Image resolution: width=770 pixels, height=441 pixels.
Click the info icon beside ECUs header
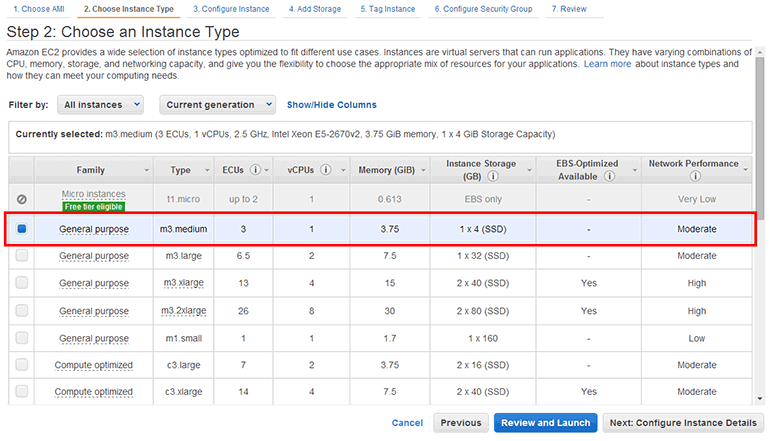(255, 170)
